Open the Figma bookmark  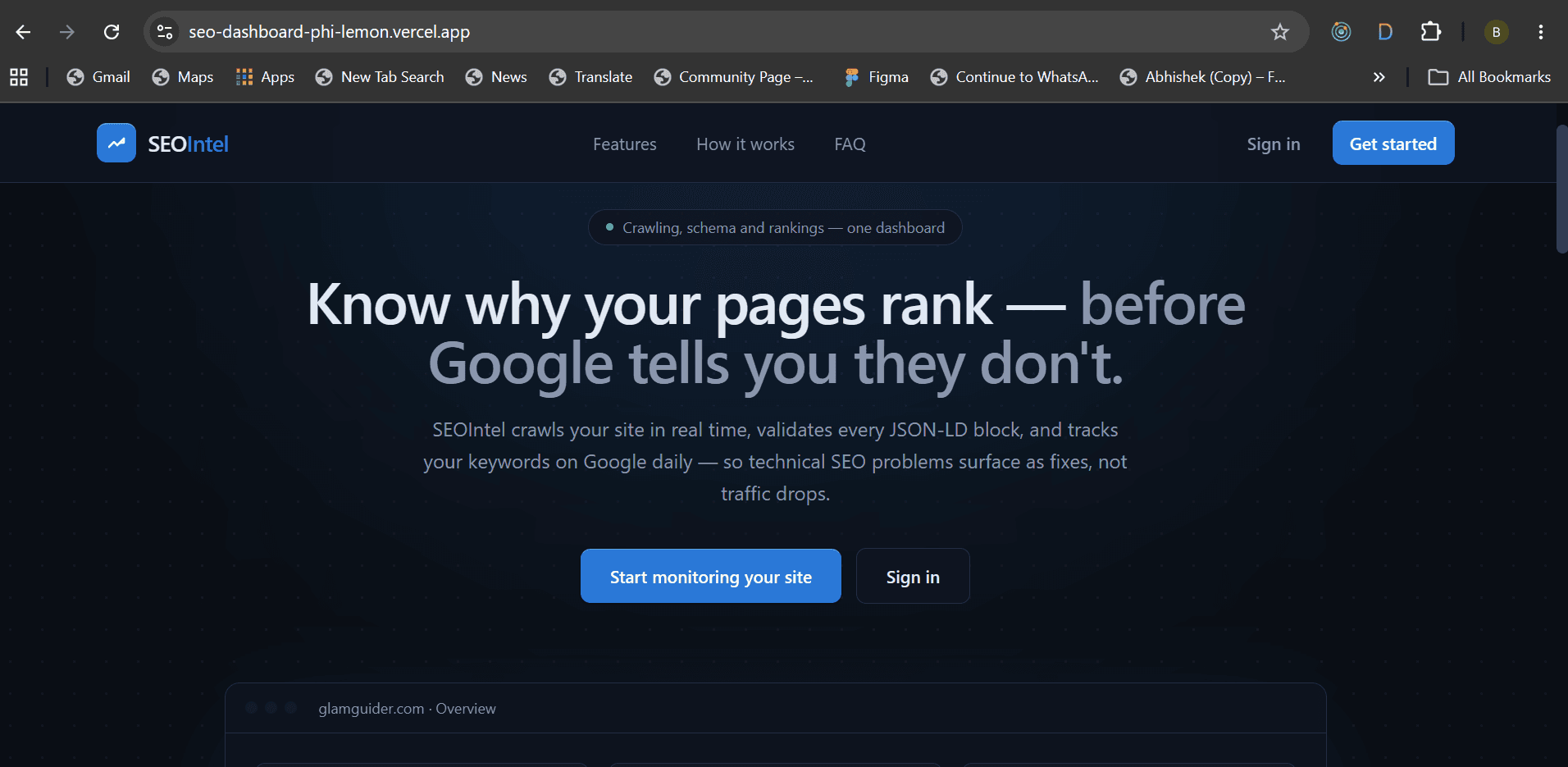tap(876, 77)
